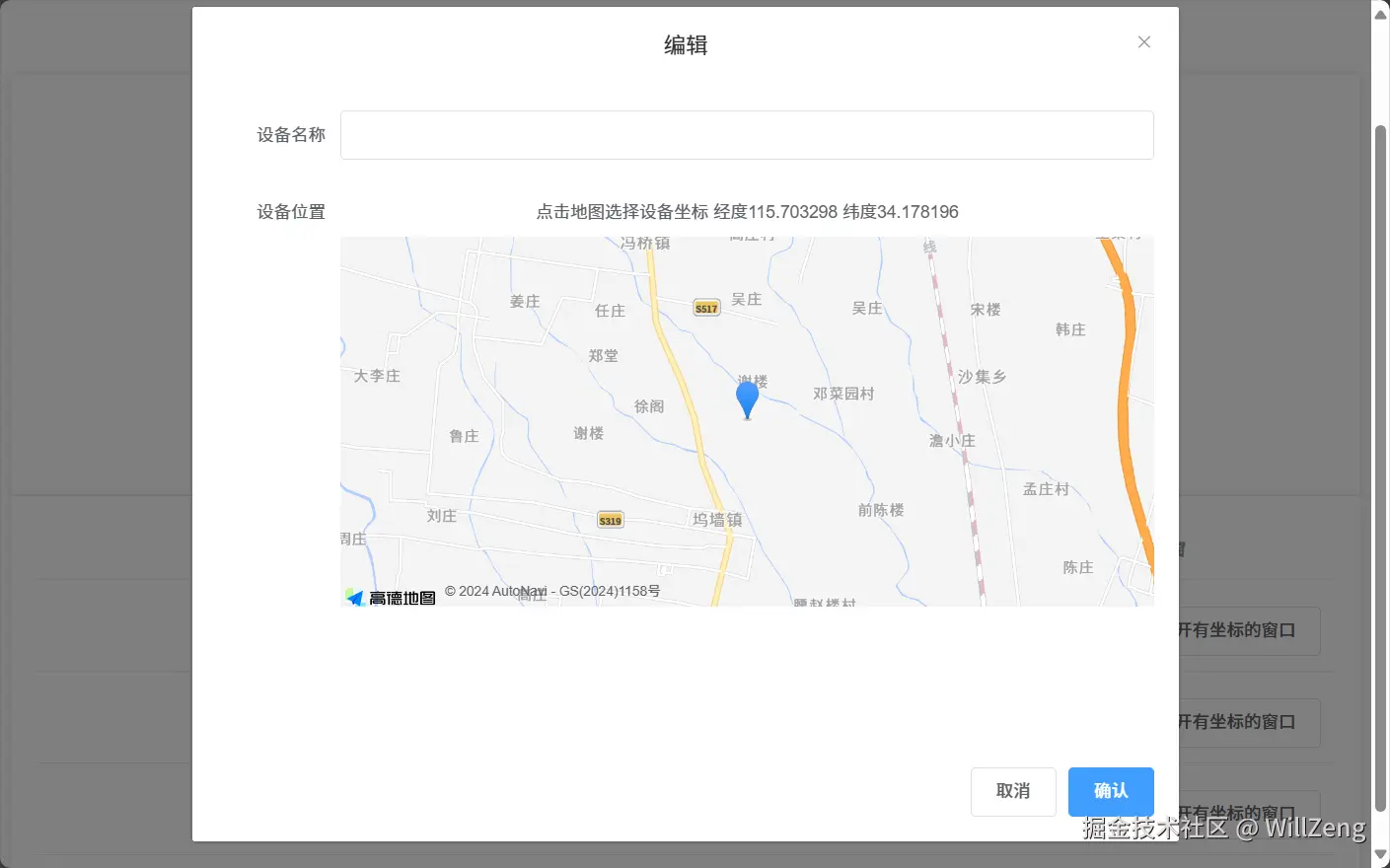Click the 取消 button
This screenshot has width=1390, height=868.
tap(1013, 791)
